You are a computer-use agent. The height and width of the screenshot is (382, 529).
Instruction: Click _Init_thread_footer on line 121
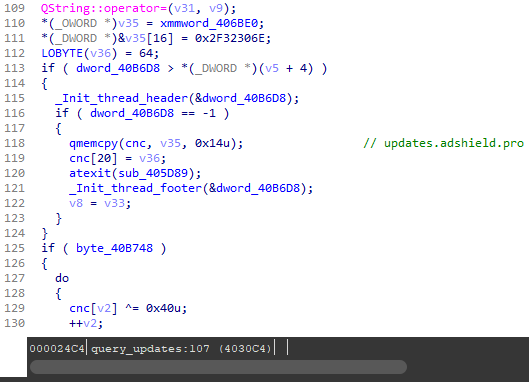(135, 188)
